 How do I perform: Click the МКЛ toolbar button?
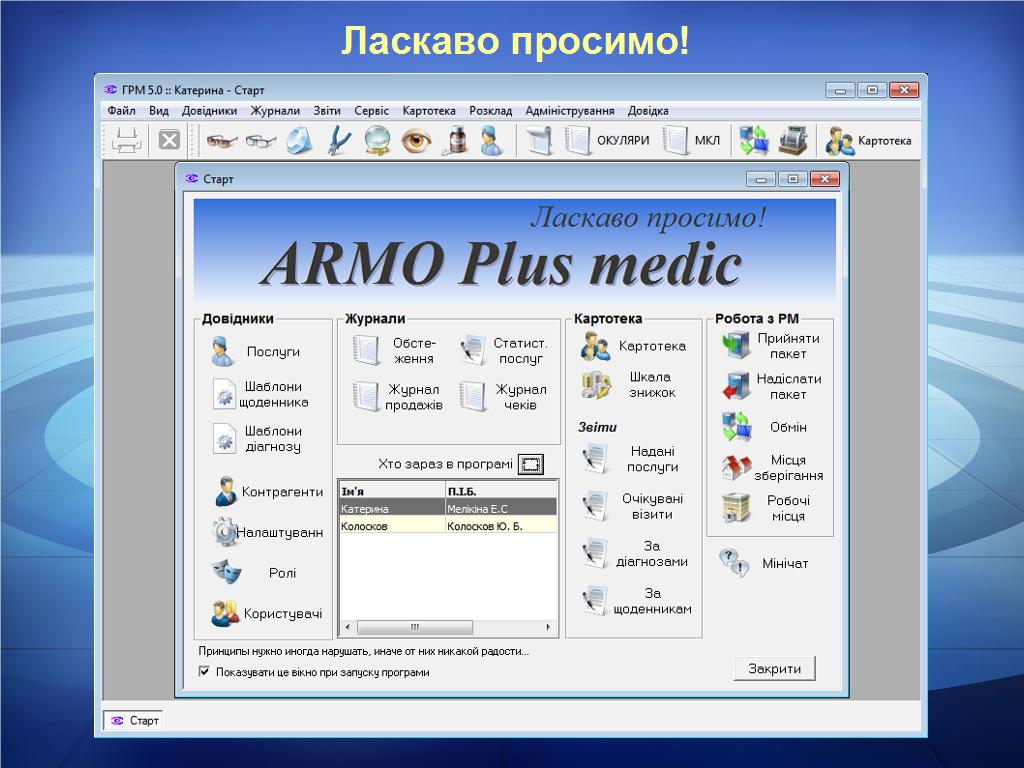693,141
